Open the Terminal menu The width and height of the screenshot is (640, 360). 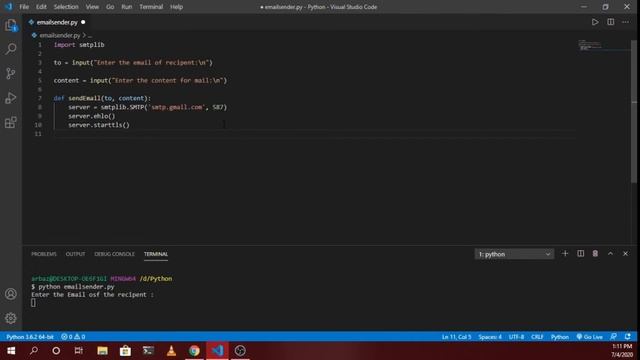[151, 7]
